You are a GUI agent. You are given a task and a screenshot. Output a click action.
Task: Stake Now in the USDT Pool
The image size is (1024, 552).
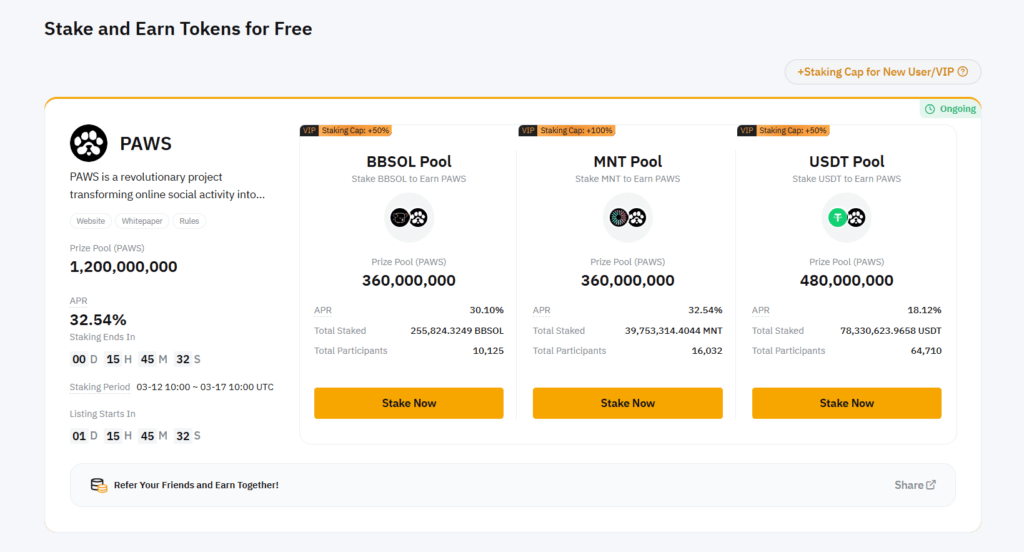click(x=846, y=403)
